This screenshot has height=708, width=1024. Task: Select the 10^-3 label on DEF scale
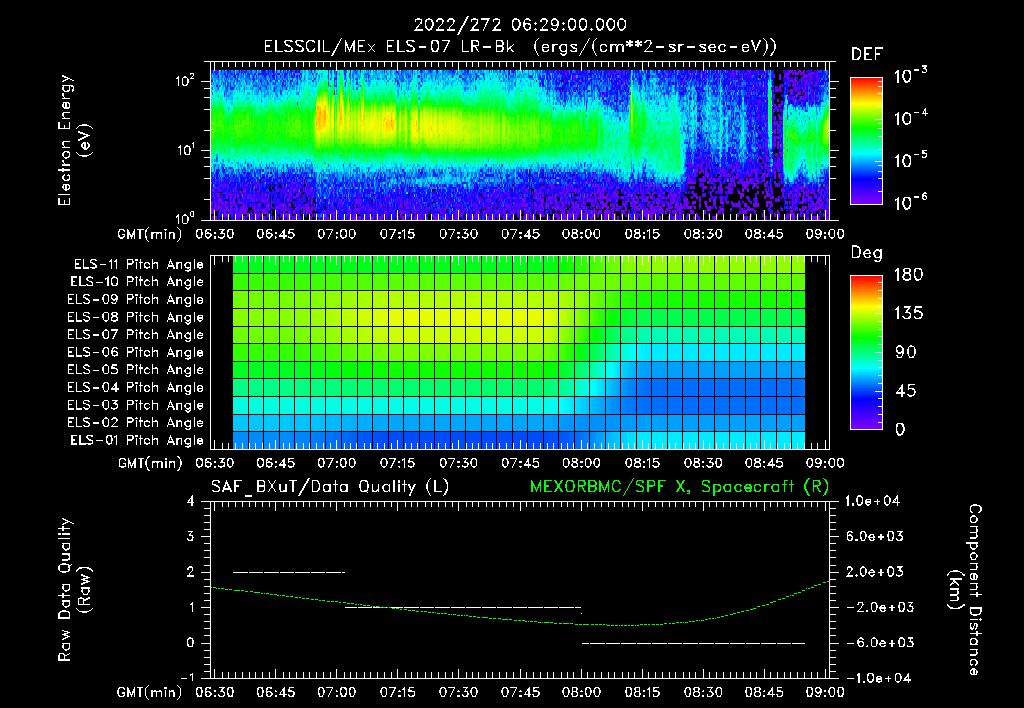(910, 76)
